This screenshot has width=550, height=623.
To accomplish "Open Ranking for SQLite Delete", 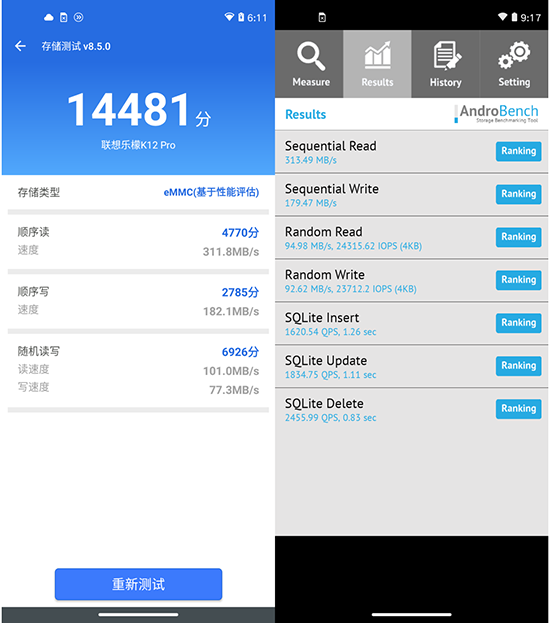I will tap(518, 409).
